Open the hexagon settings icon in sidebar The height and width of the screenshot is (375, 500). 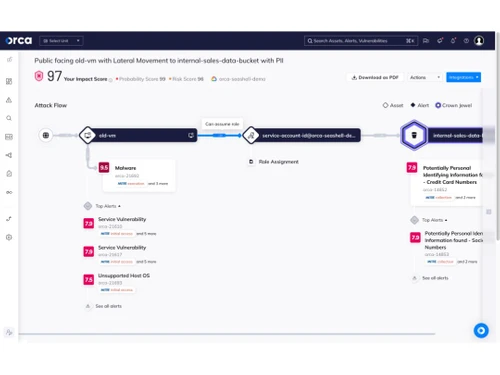(9, 237)
